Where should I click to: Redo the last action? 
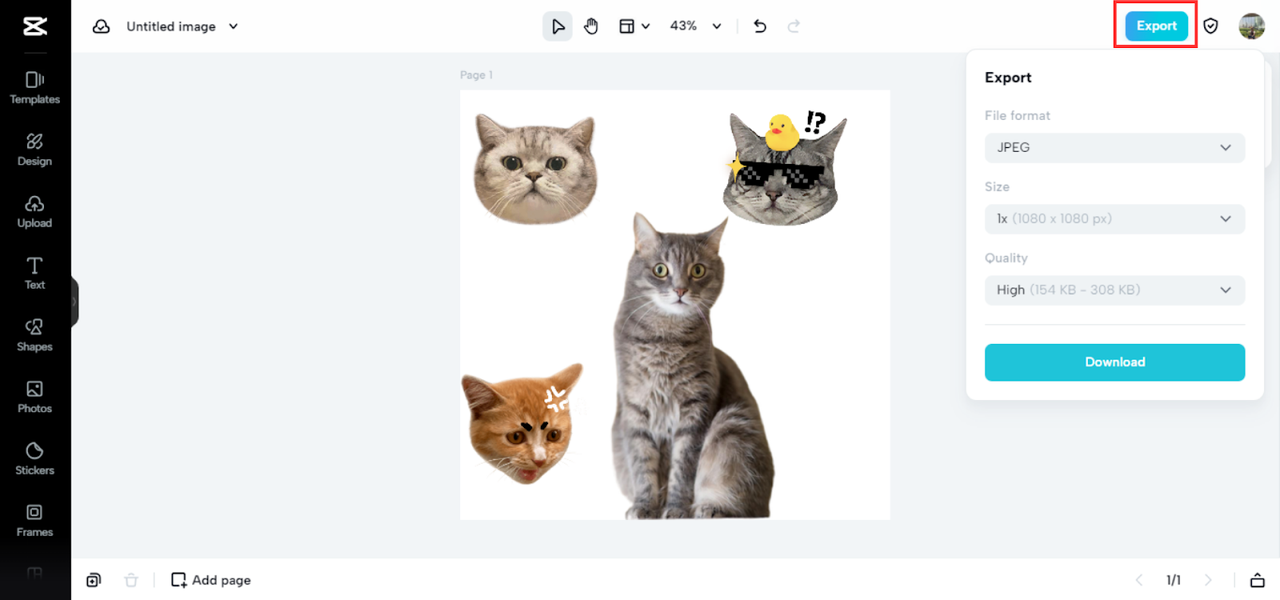[794, 27]
